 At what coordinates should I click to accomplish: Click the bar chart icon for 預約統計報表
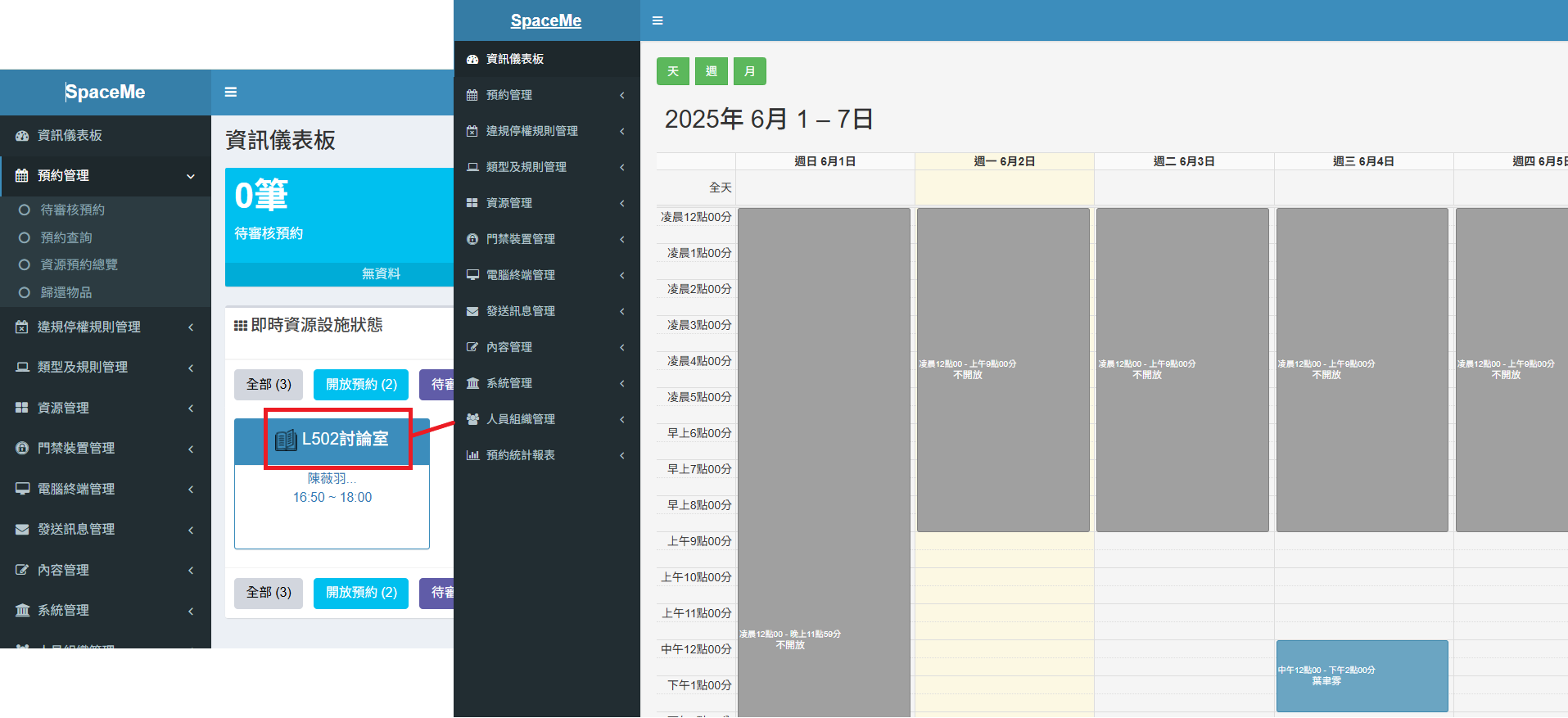(472, 455)
